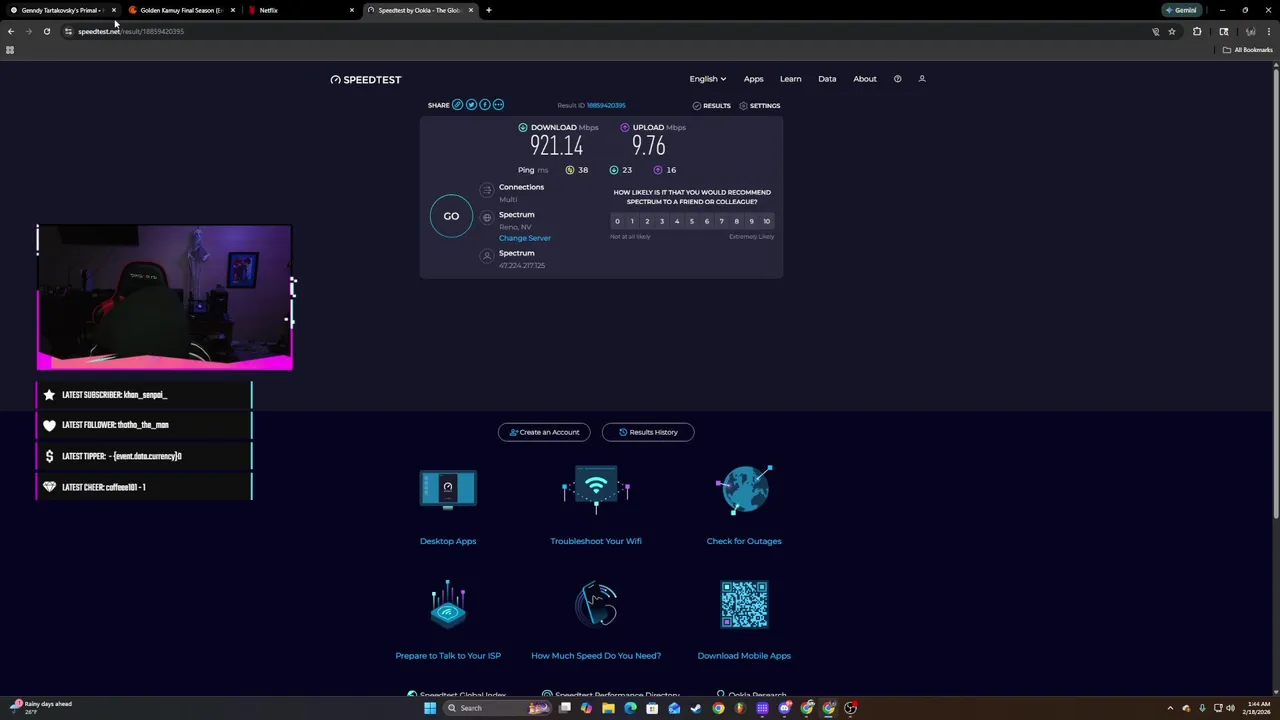The image size is (1280, 720).
Task: Rate recommendation score 0
Action: pyautogui.click(x=617, y=221)
